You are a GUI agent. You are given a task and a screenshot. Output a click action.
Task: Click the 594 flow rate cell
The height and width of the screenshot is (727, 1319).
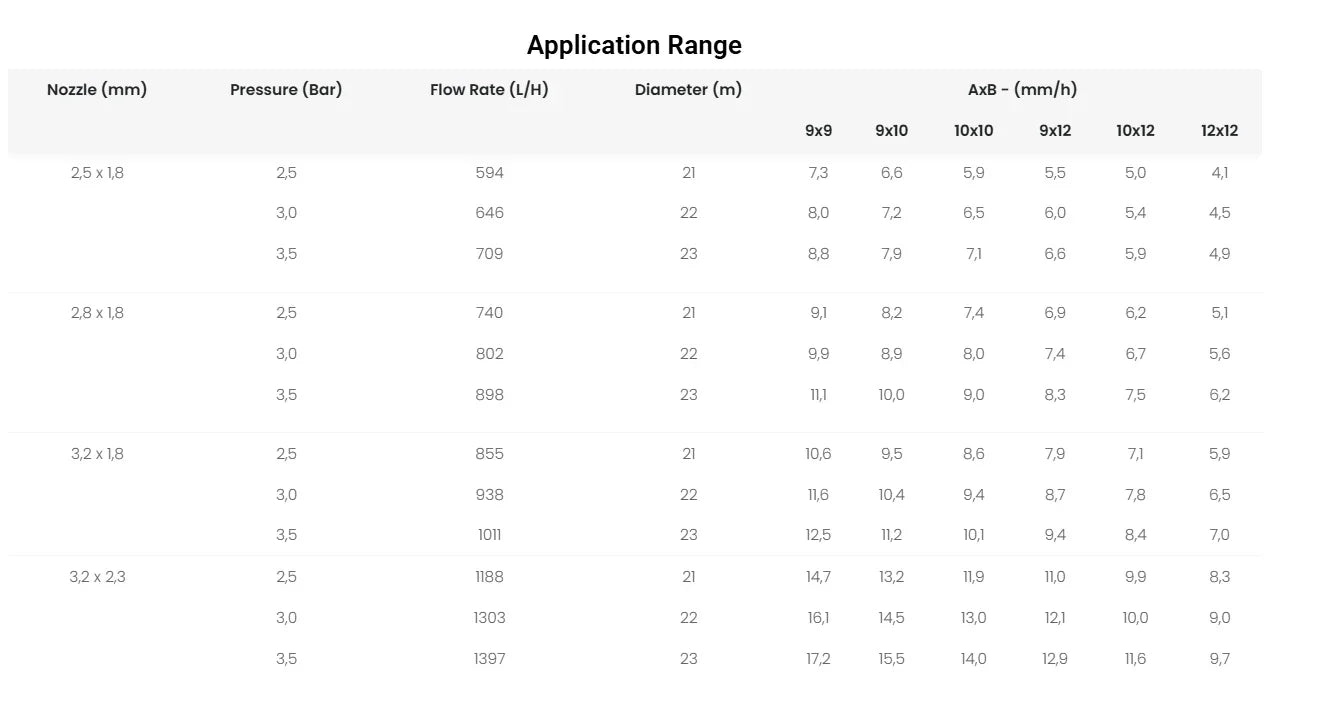click(489, 173)
